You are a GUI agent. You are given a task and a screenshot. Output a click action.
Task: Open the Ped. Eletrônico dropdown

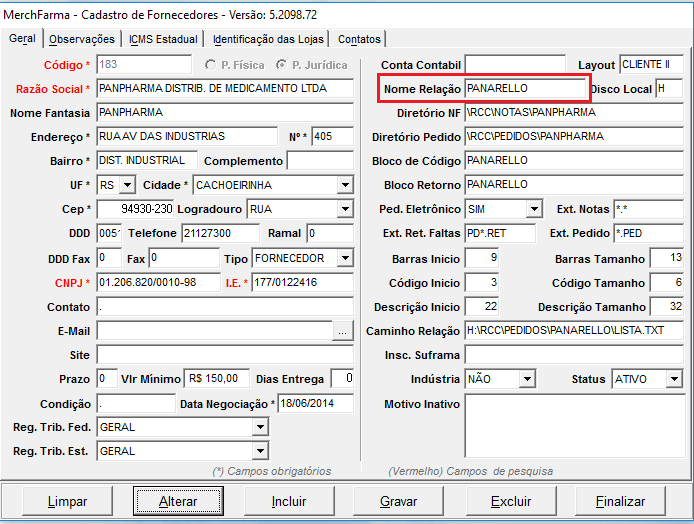pyautogui.click(x=534, y=210)
